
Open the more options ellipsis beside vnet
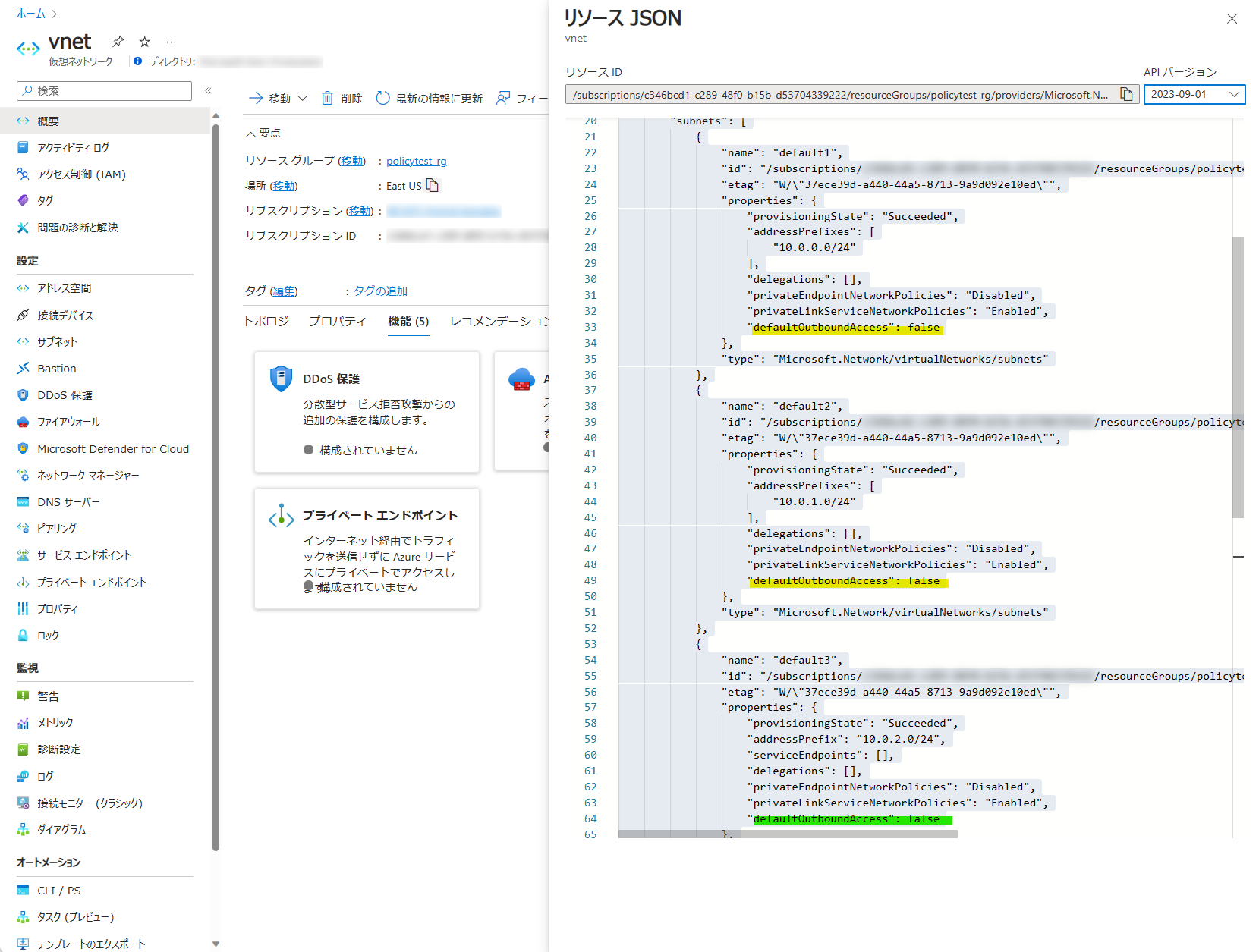point(172,42)
